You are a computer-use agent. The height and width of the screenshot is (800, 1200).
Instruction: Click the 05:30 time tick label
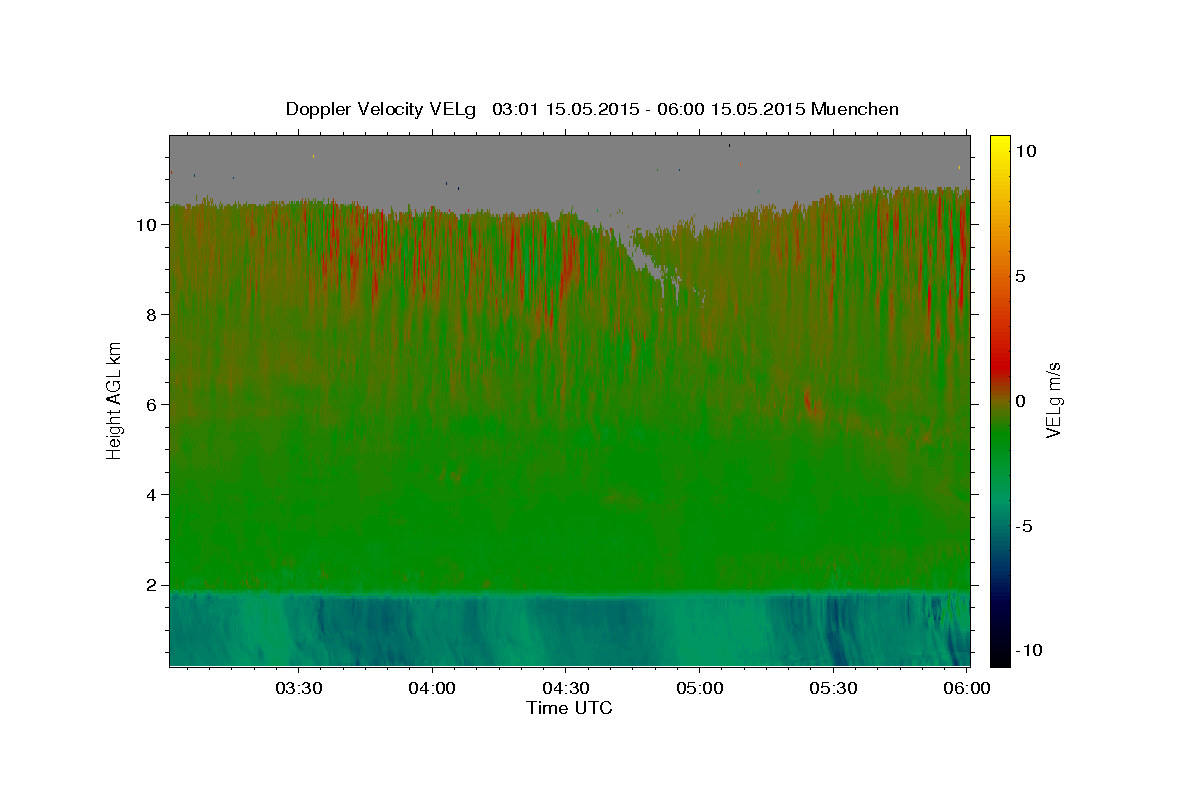[834, 689]
